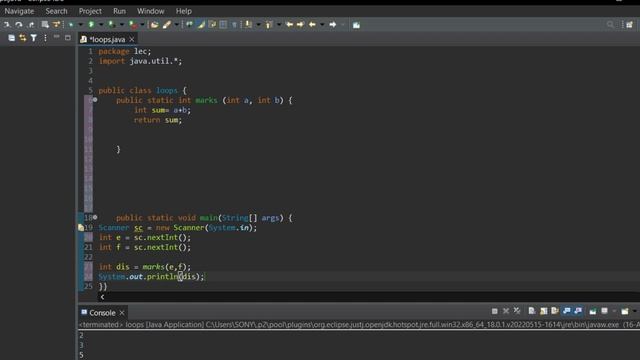Toggle Show Console on Standard Error change
640x360 pixels.
(x=578, y=311)
